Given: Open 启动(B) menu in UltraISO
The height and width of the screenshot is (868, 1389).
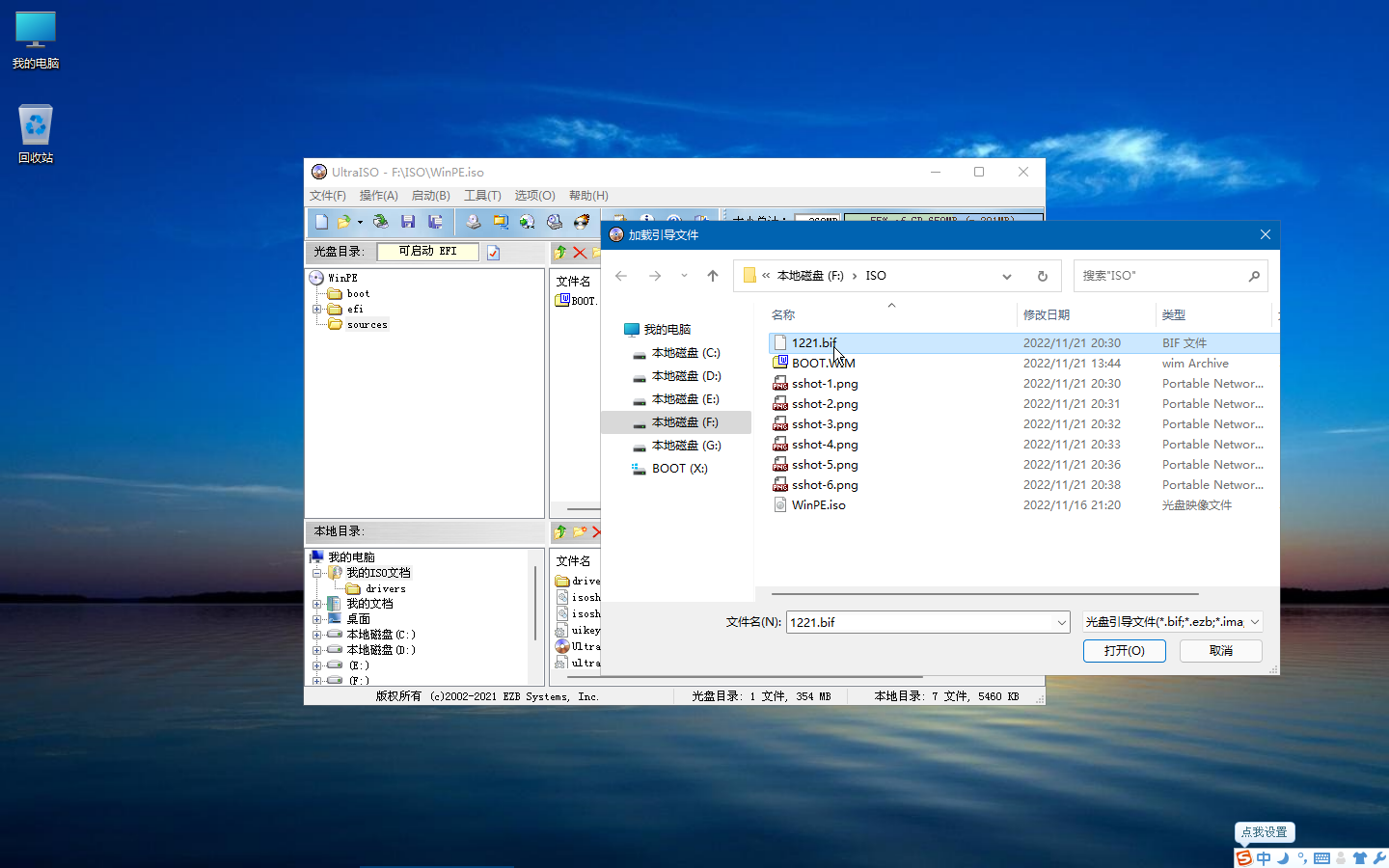Looking at the screenshot, I should [x=430, y=196].
